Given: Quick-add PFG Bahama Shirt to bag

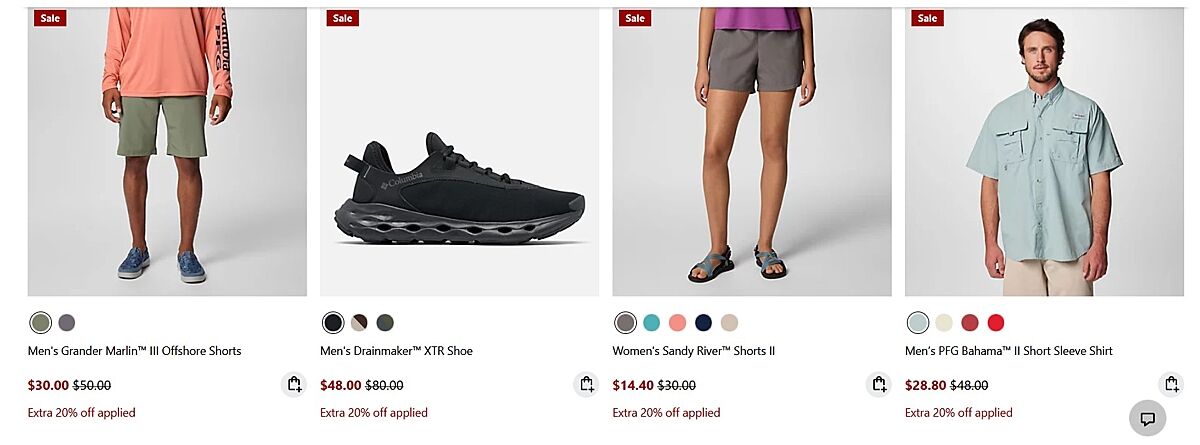Looking at the screenshot, I should pos(1171,384).
